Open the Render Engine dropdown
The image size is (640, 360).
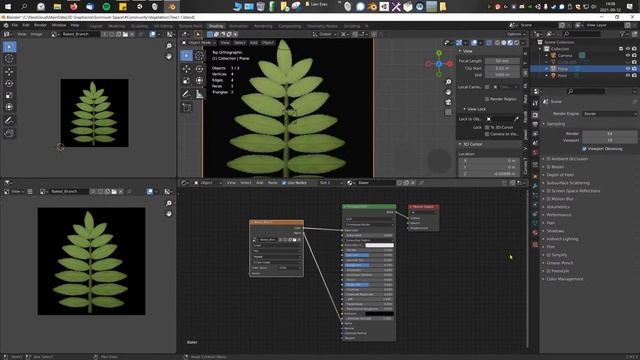[x=610, y=113]
